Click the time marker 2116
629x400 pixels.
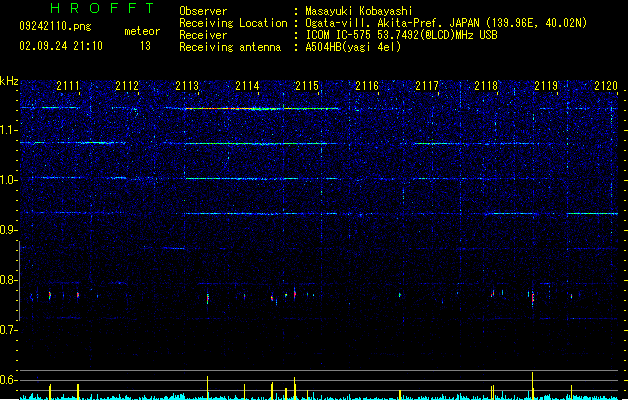367,86
